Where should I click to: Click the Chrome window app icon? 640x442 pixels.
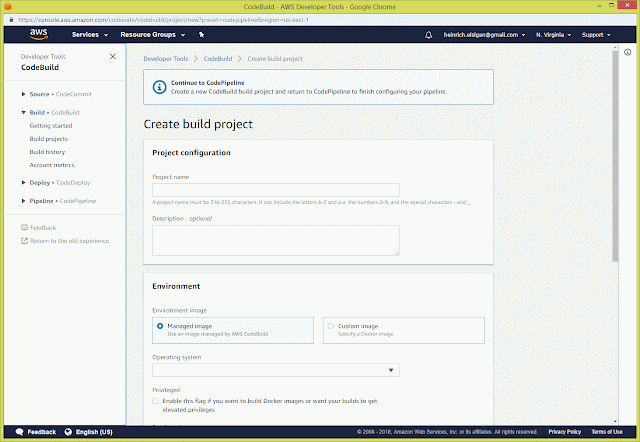8,7
